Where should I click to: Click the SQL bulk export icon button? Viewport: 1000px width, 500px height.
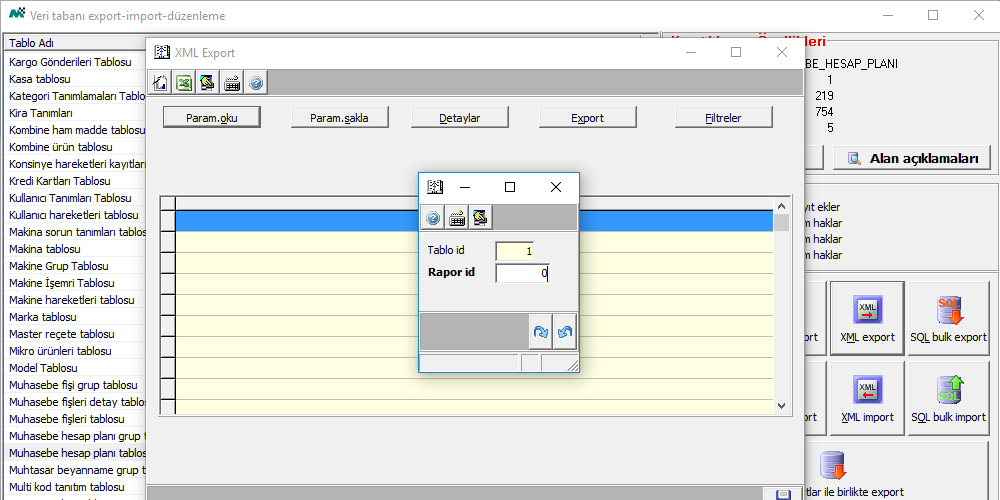tap(950, 318)
